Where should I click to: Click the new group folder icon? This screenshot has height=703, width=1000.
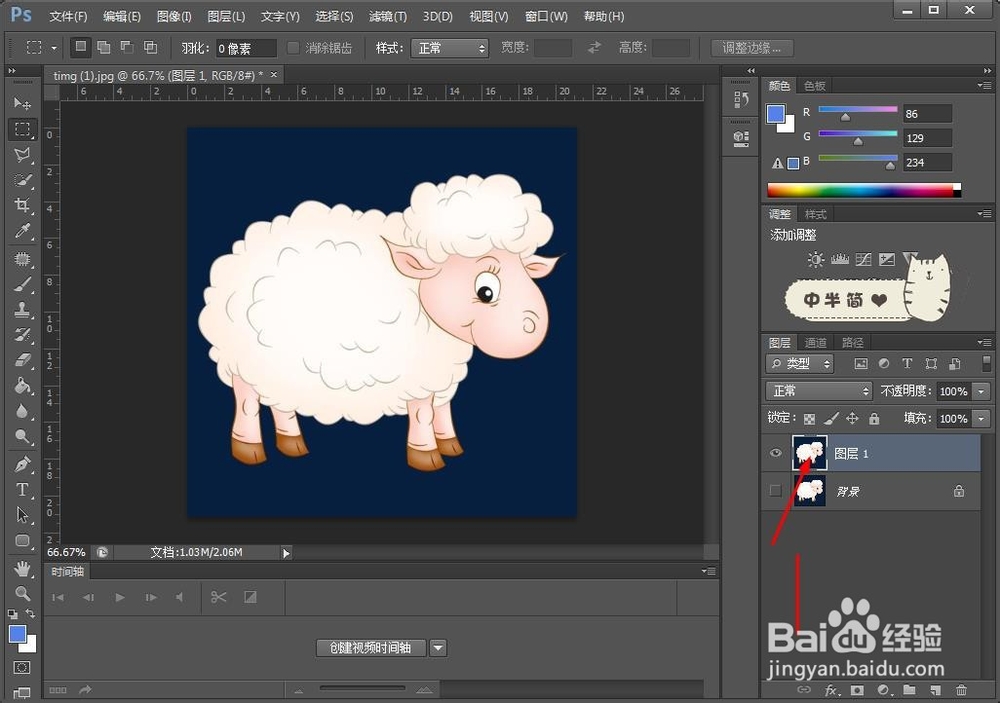click(909, 690)
